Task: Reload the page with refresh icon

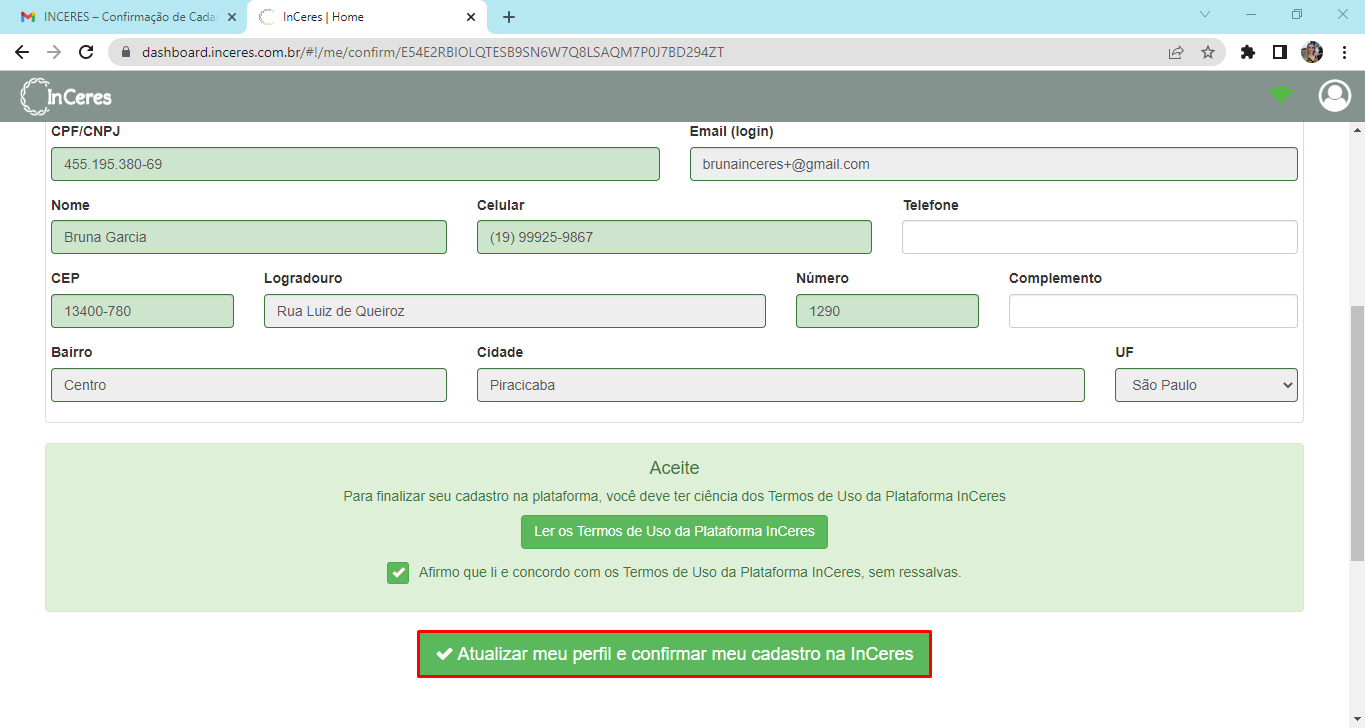Action: point(86,52)
